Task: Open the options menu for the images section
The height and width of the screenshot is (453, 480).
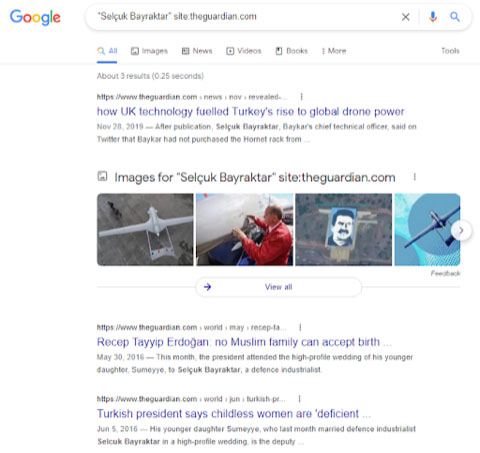Action: tap(414, 177)
